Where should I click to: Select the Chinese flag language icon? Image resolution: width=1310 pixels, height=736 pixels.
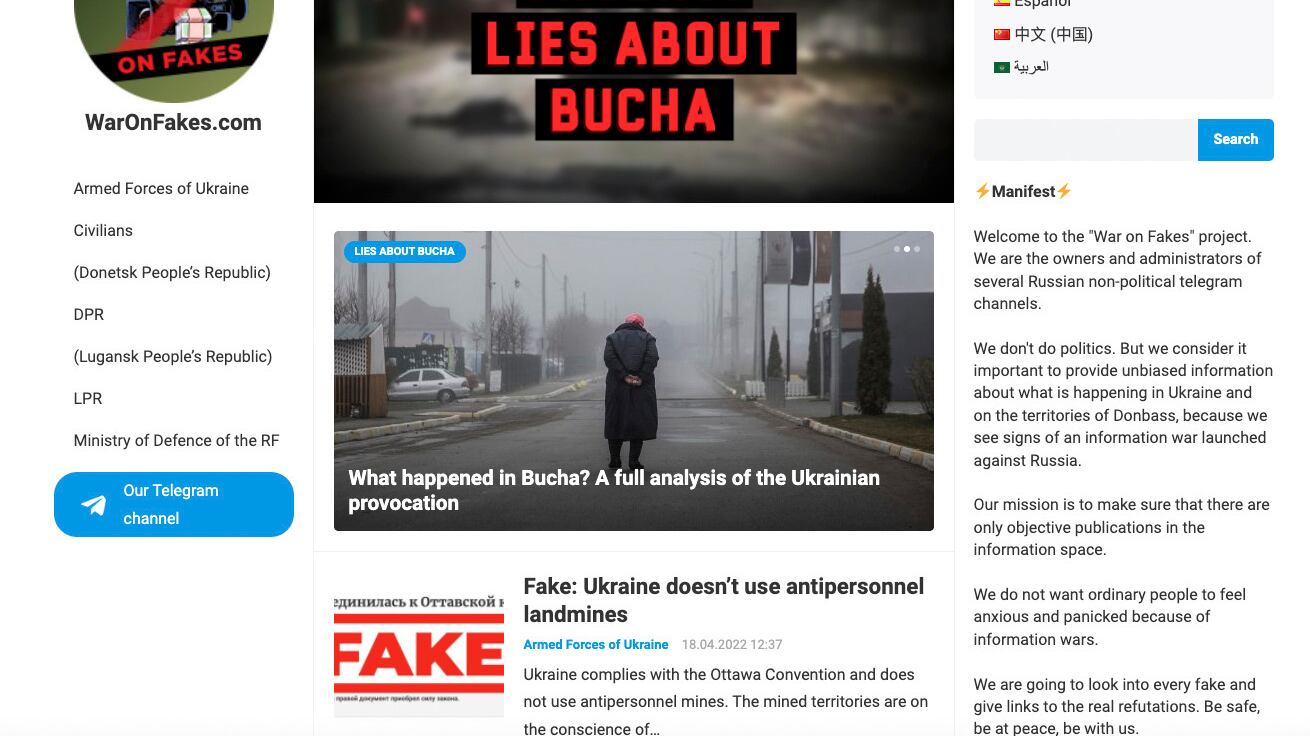(x=1001, y=34)
